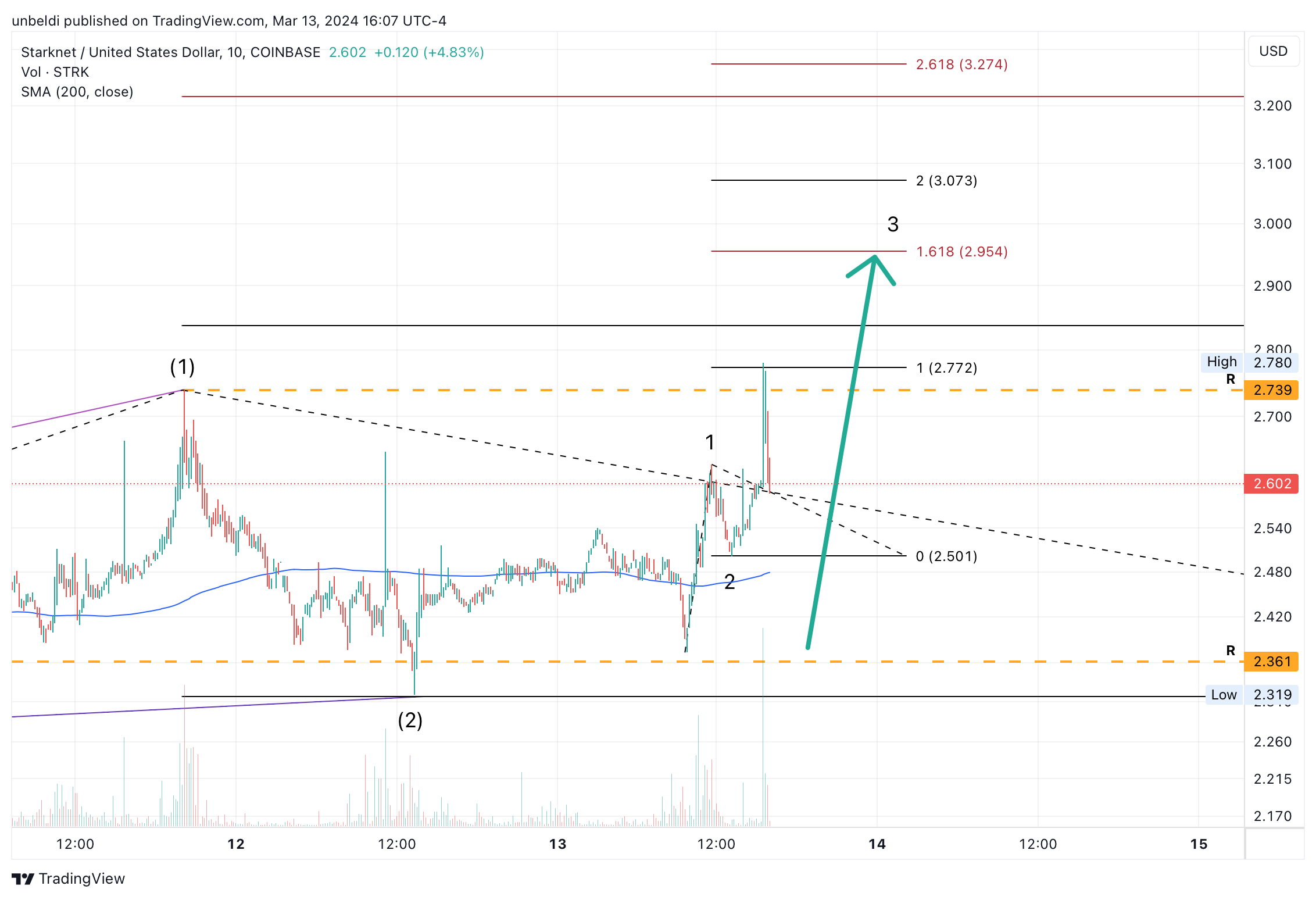
Task: Click the TradingView logo icon
Action: coord(23,878)
